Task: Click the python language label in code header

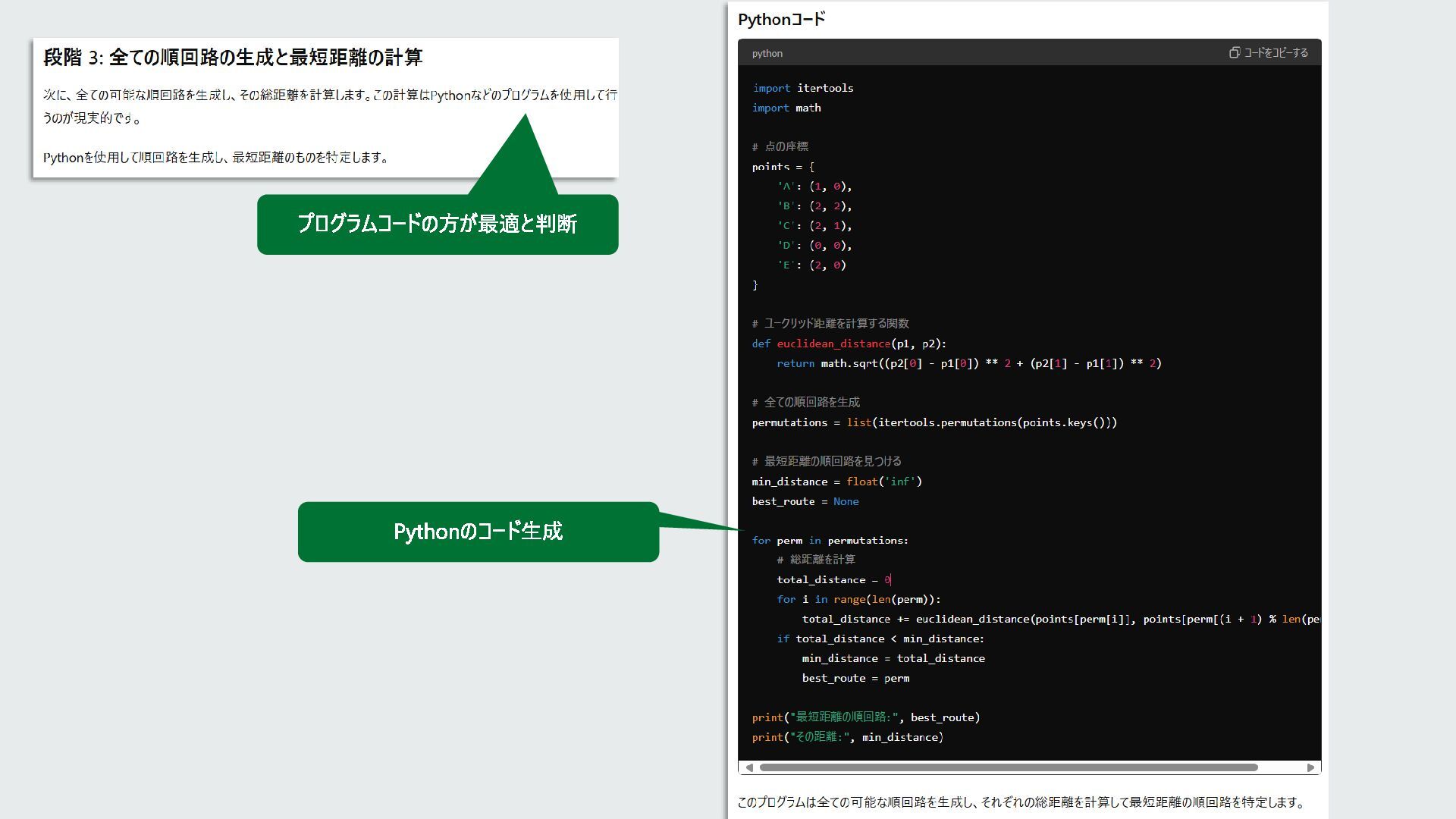Action: click(767, 53)
